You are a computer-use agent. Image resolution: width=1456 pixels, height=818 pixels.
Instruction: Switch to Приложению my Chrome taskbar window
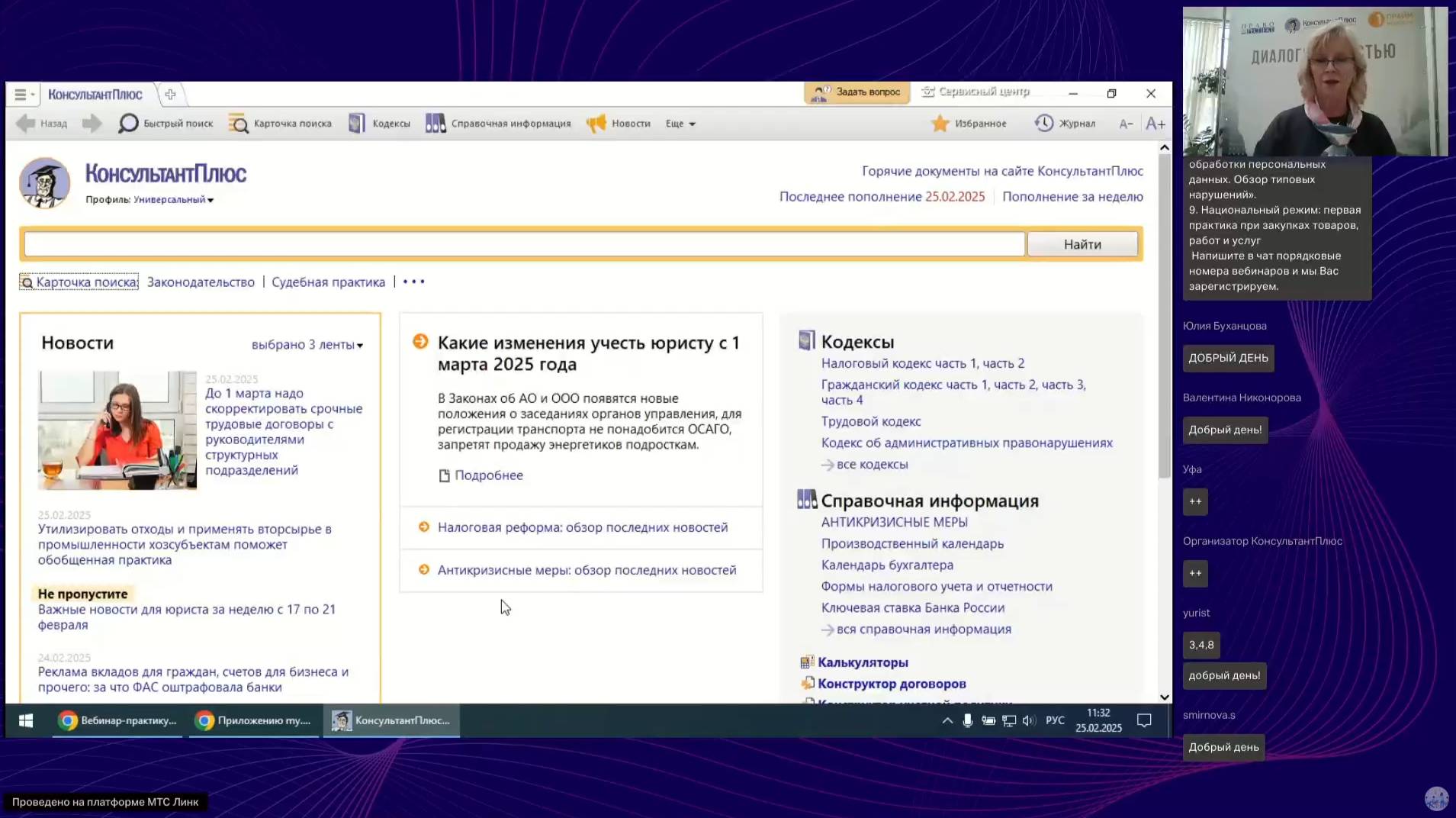pyautogui.click(x=254, y=720)
